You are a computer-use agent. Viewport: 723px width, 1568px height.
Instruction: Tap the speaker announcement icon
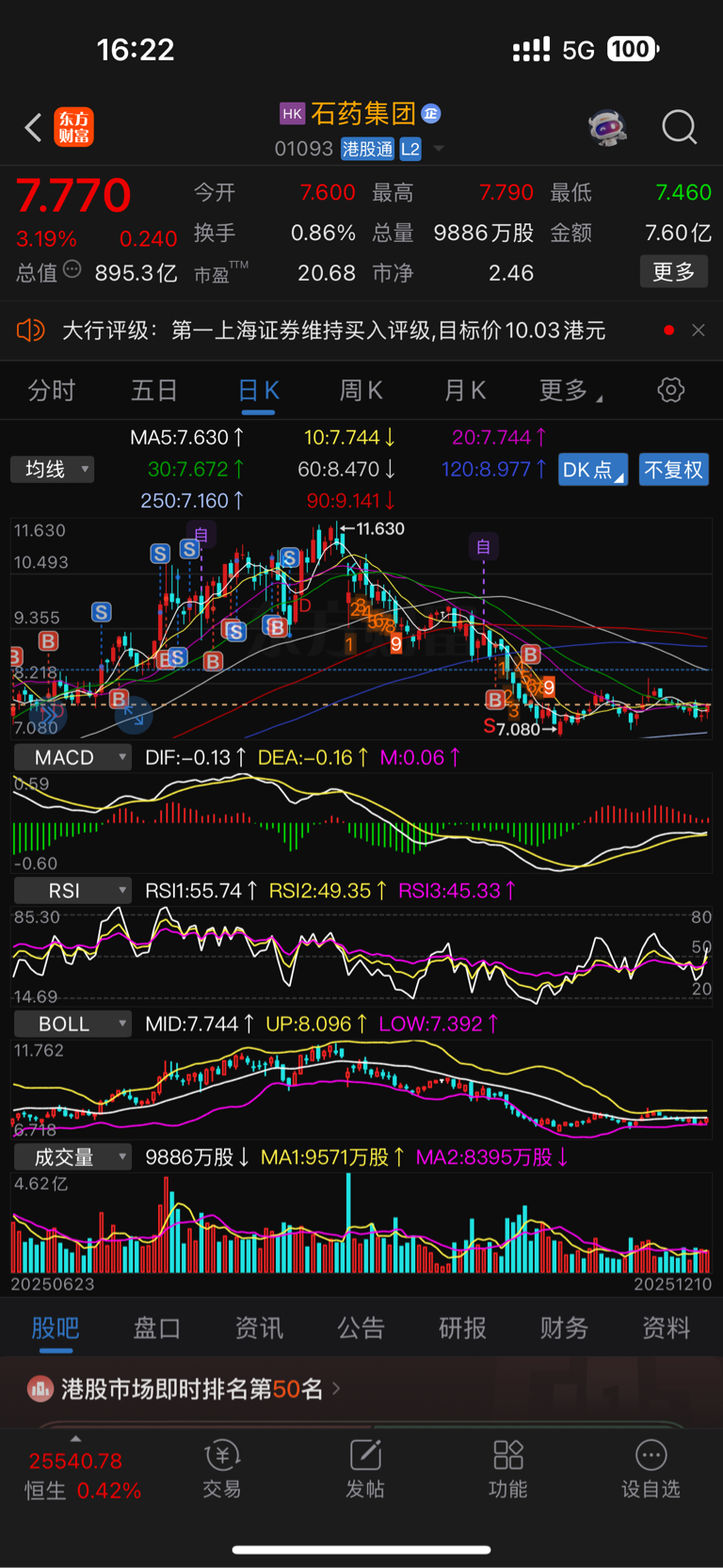[31, 331]
